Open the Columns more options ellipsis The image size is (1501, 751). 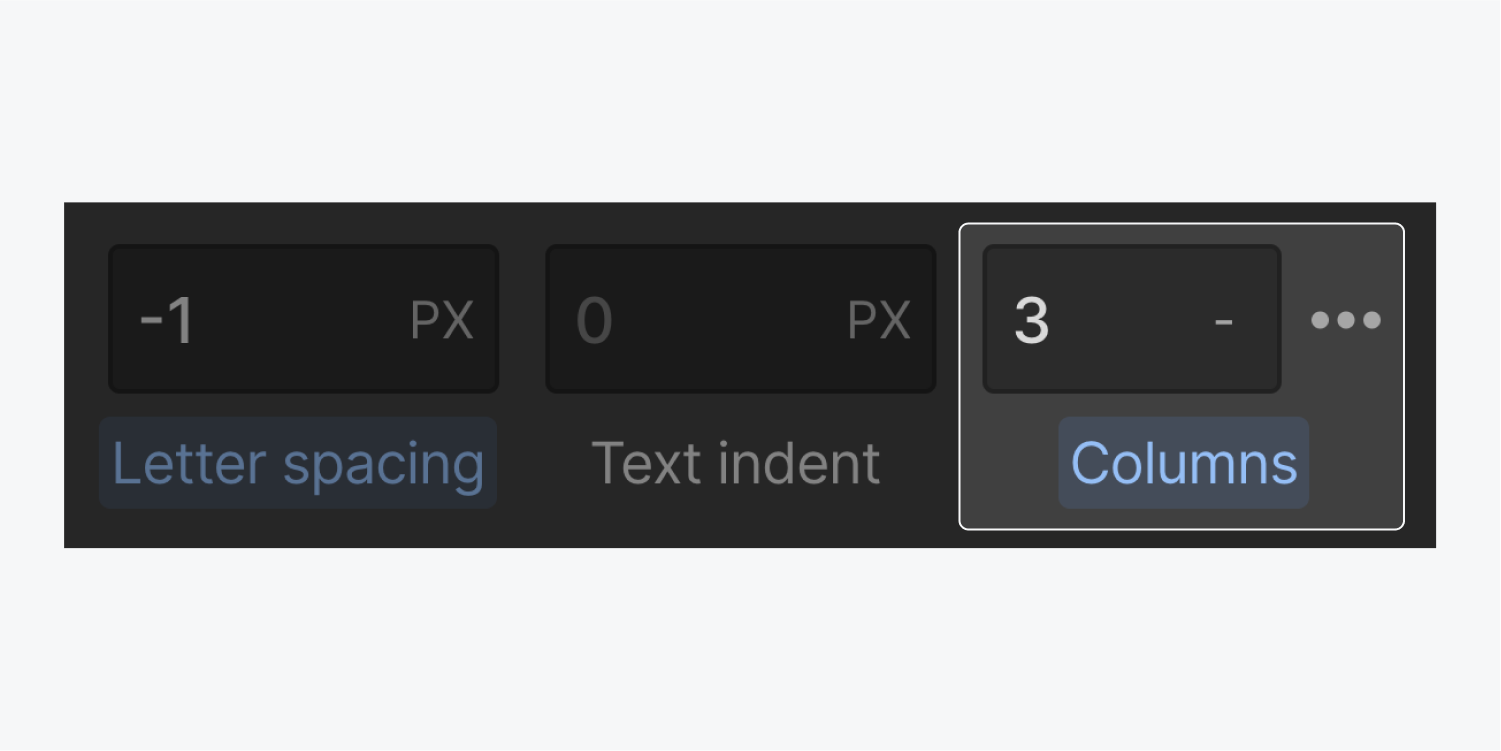pos(1346,320)
